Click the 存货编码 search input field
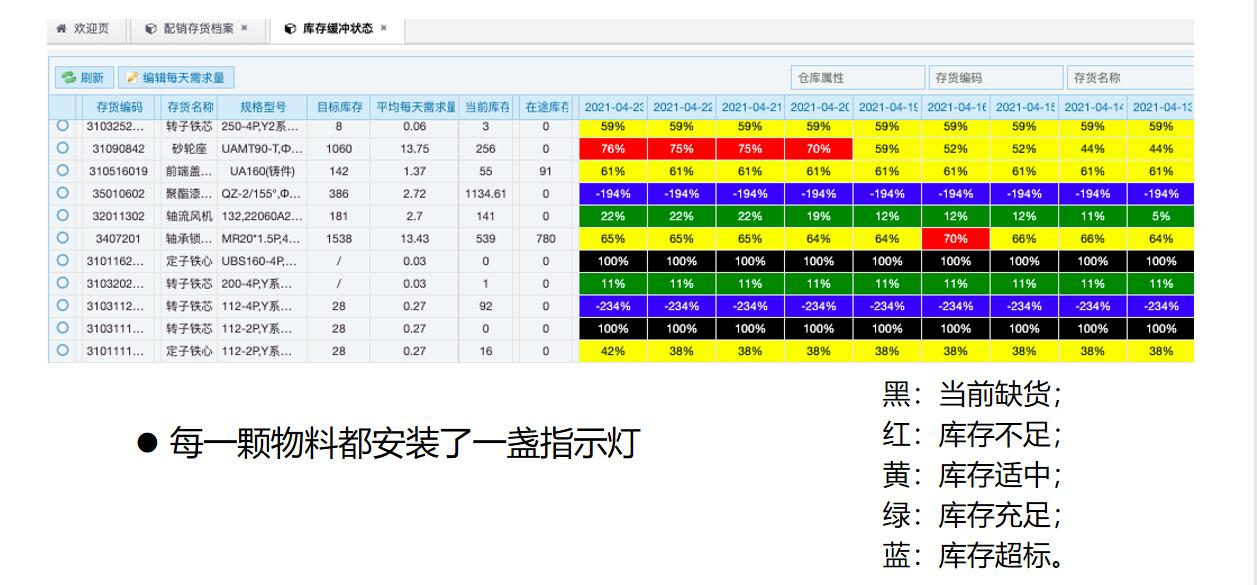This screenshot has width=1257, height=585. (x=994, y=77)
